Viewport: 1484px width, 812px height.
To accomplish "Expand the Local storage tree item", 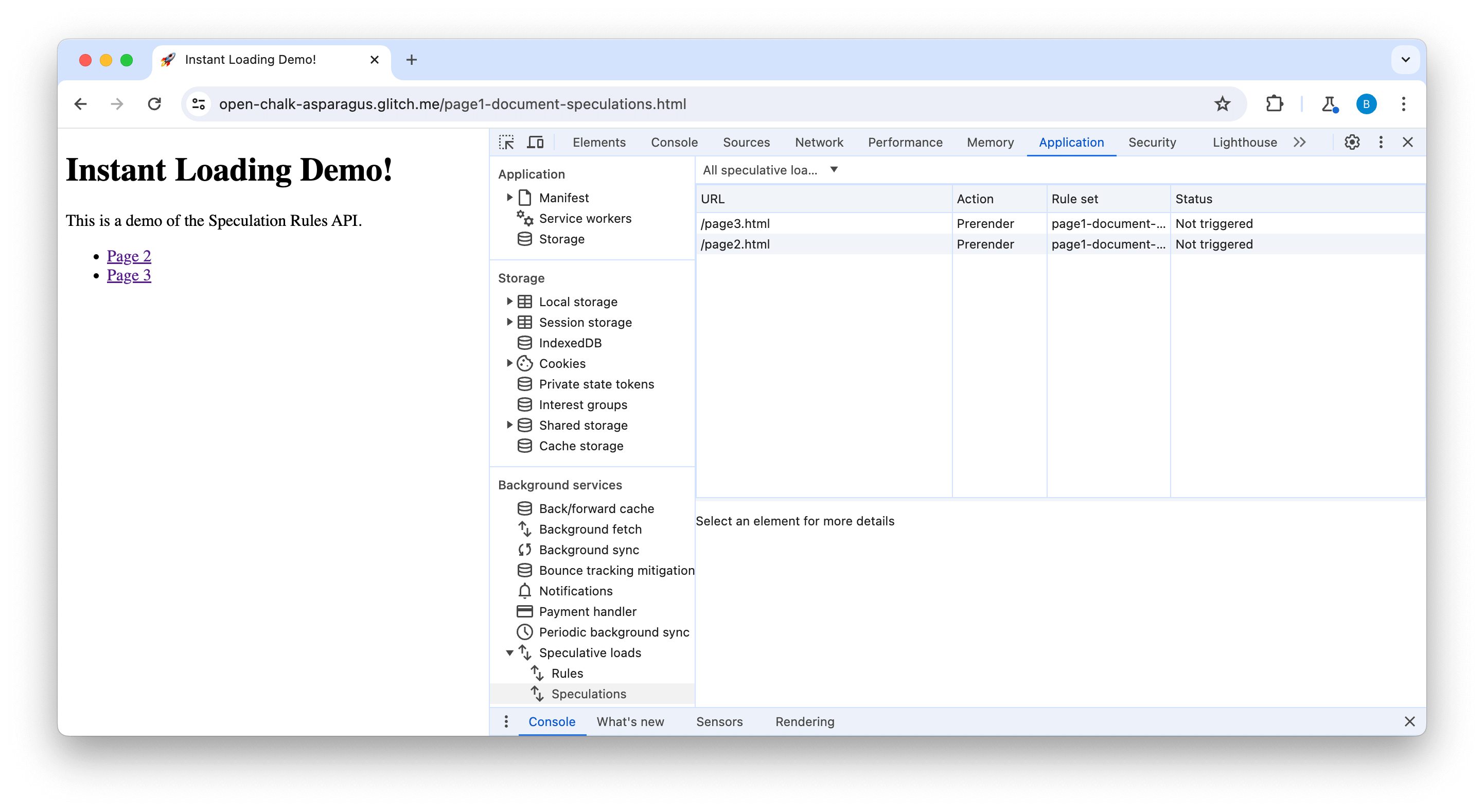I will [x=510, y=301].
